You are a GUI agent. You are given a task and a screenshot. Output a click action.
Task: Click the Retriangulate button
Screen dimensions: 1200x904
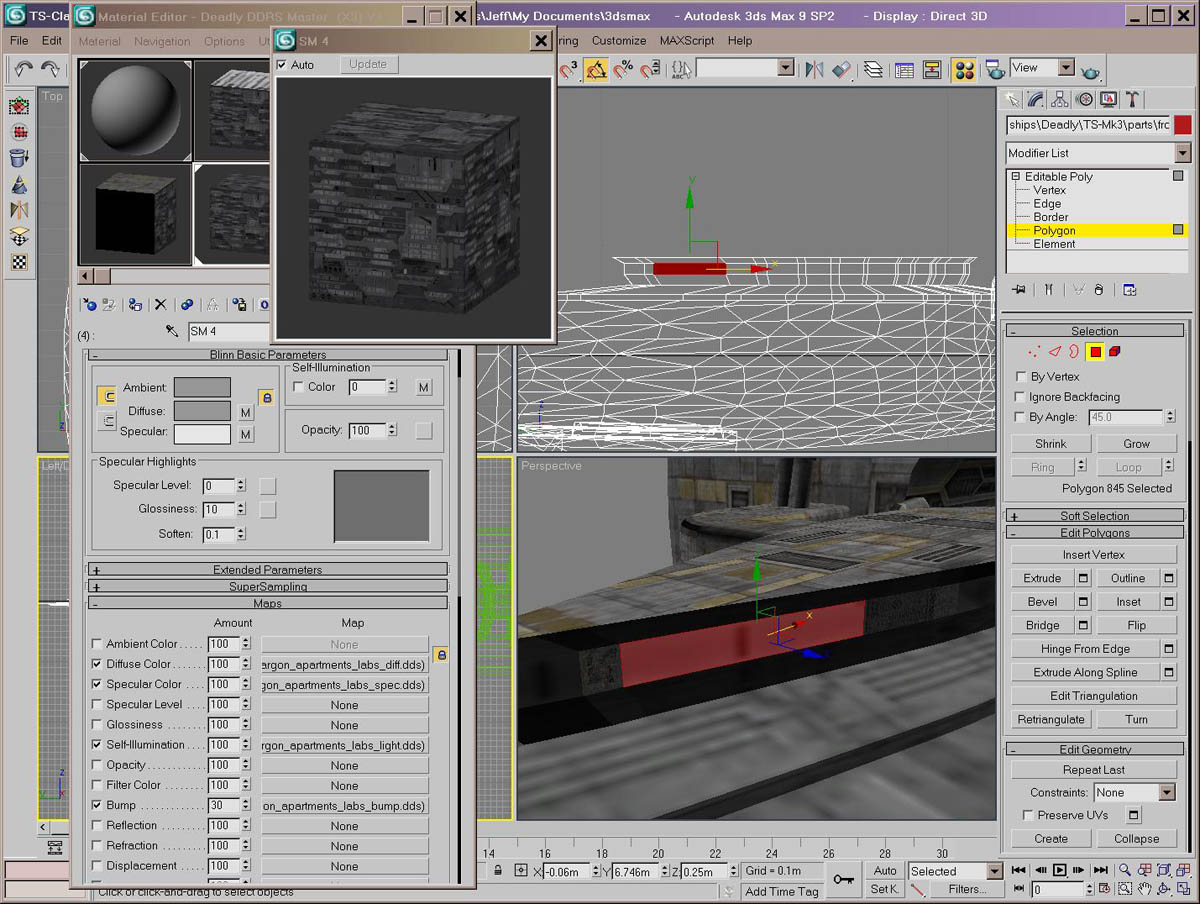[1050, 719]
